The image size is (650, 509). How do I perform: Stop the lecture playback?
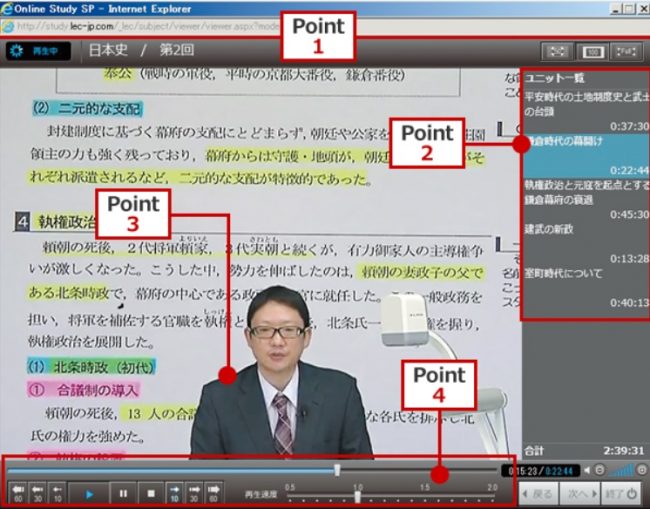point(151,493)
